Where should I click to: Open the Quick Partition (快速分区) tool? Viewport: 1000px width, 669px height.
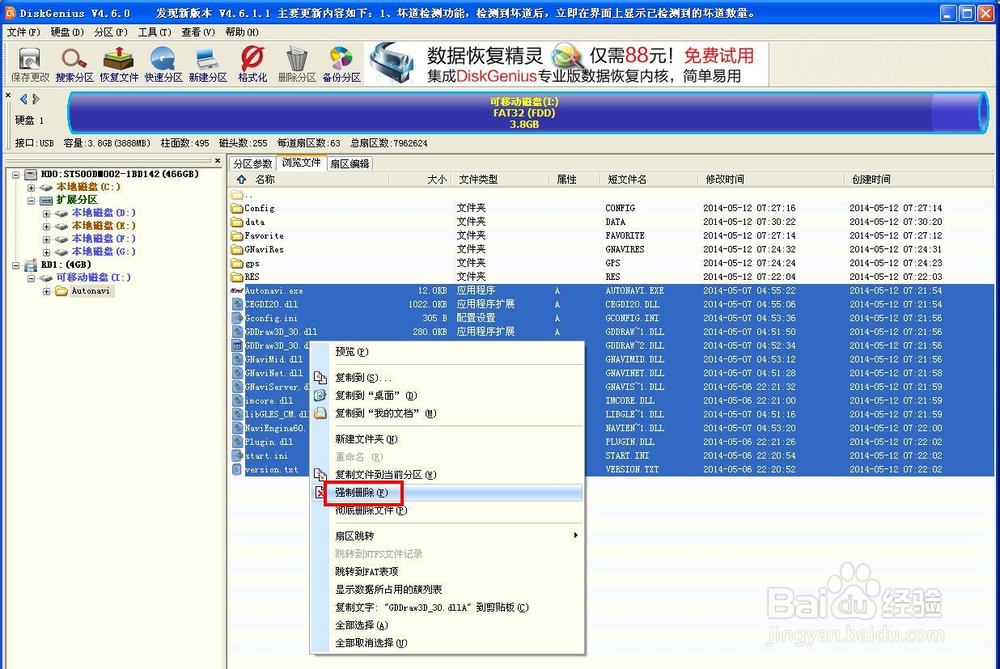click(163, 64)
